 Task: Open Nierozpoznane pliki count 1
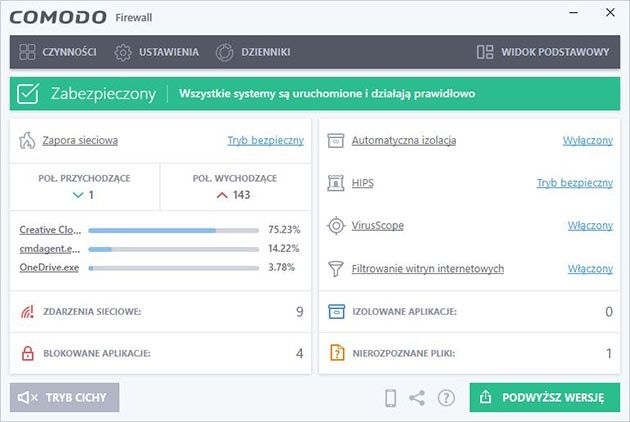click(x=609, y=353)
